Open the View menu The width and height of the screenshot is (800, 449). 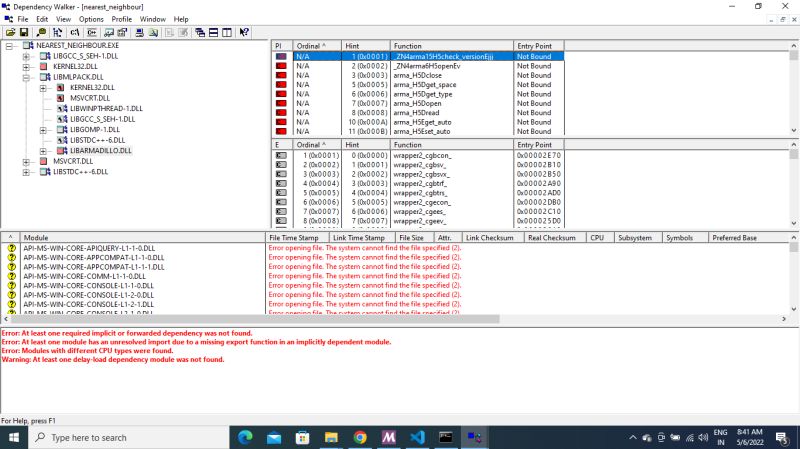click(x=63, y=19)
